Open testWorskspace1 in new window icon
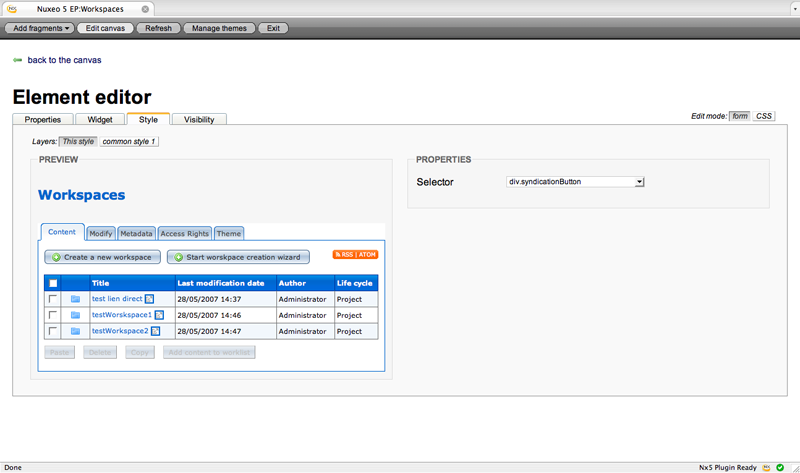 [x=159, y=315]
